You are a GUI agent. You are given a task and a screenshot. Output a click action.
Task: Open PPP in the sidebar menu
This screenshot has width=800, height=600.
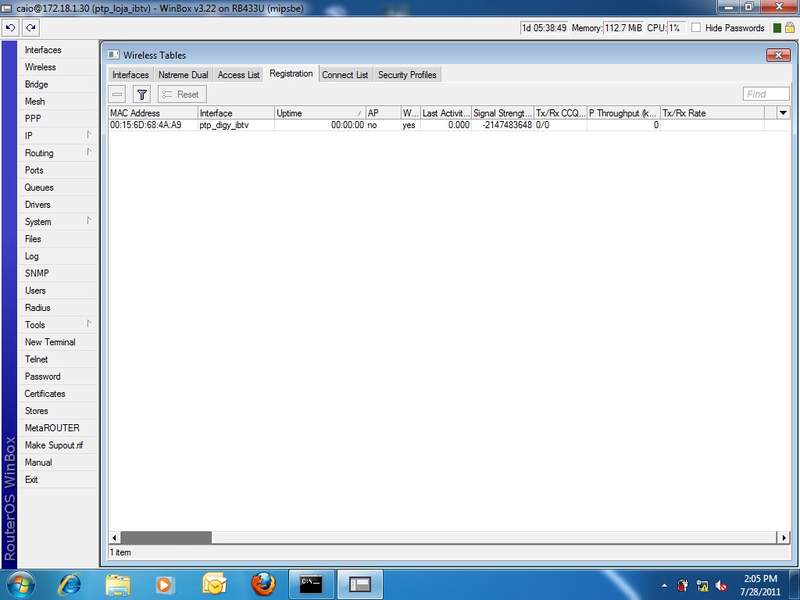coord(33,118)
